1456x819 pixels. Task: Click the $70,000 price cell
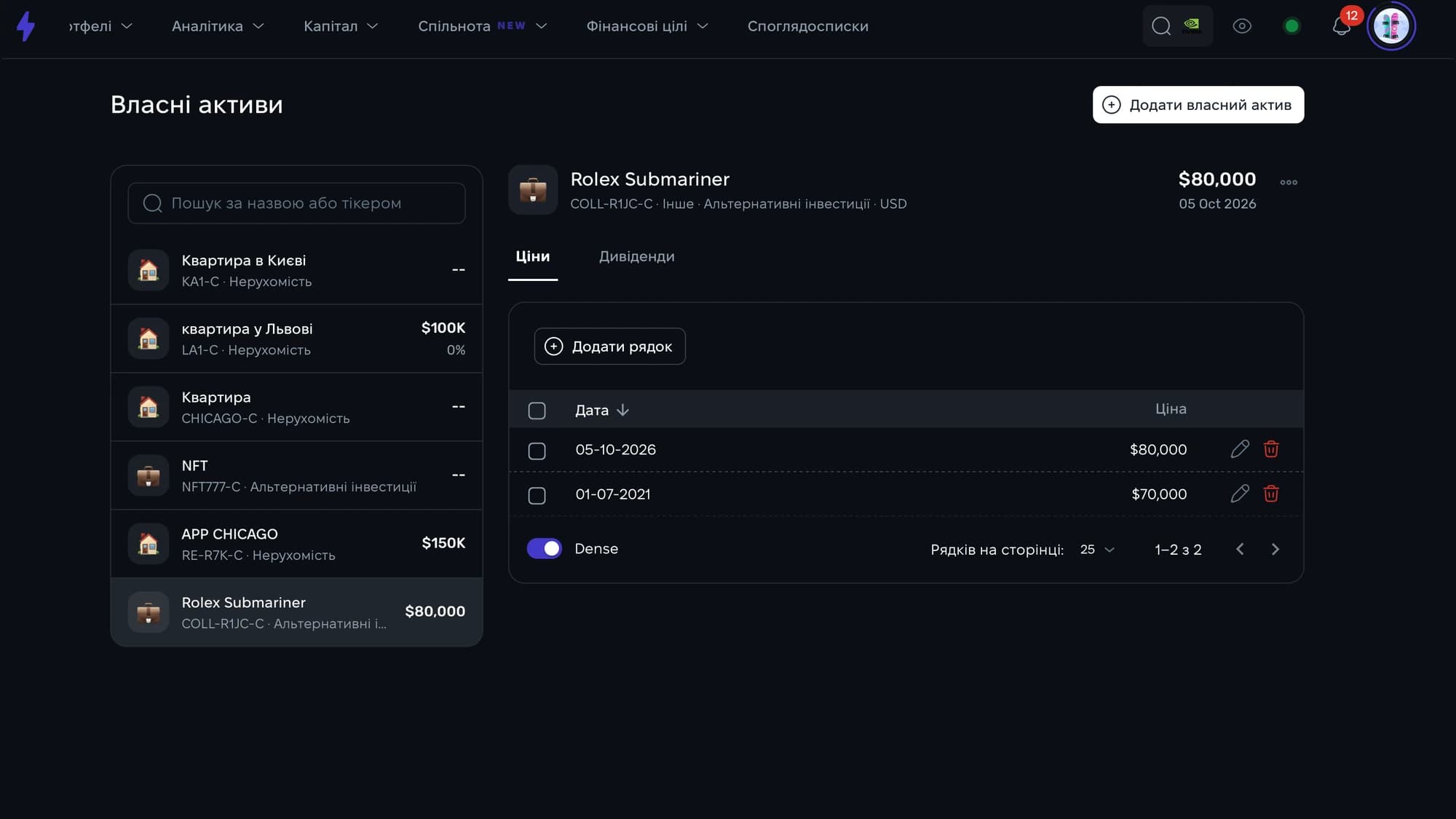pyautogui.click(x=1159, y=494)
